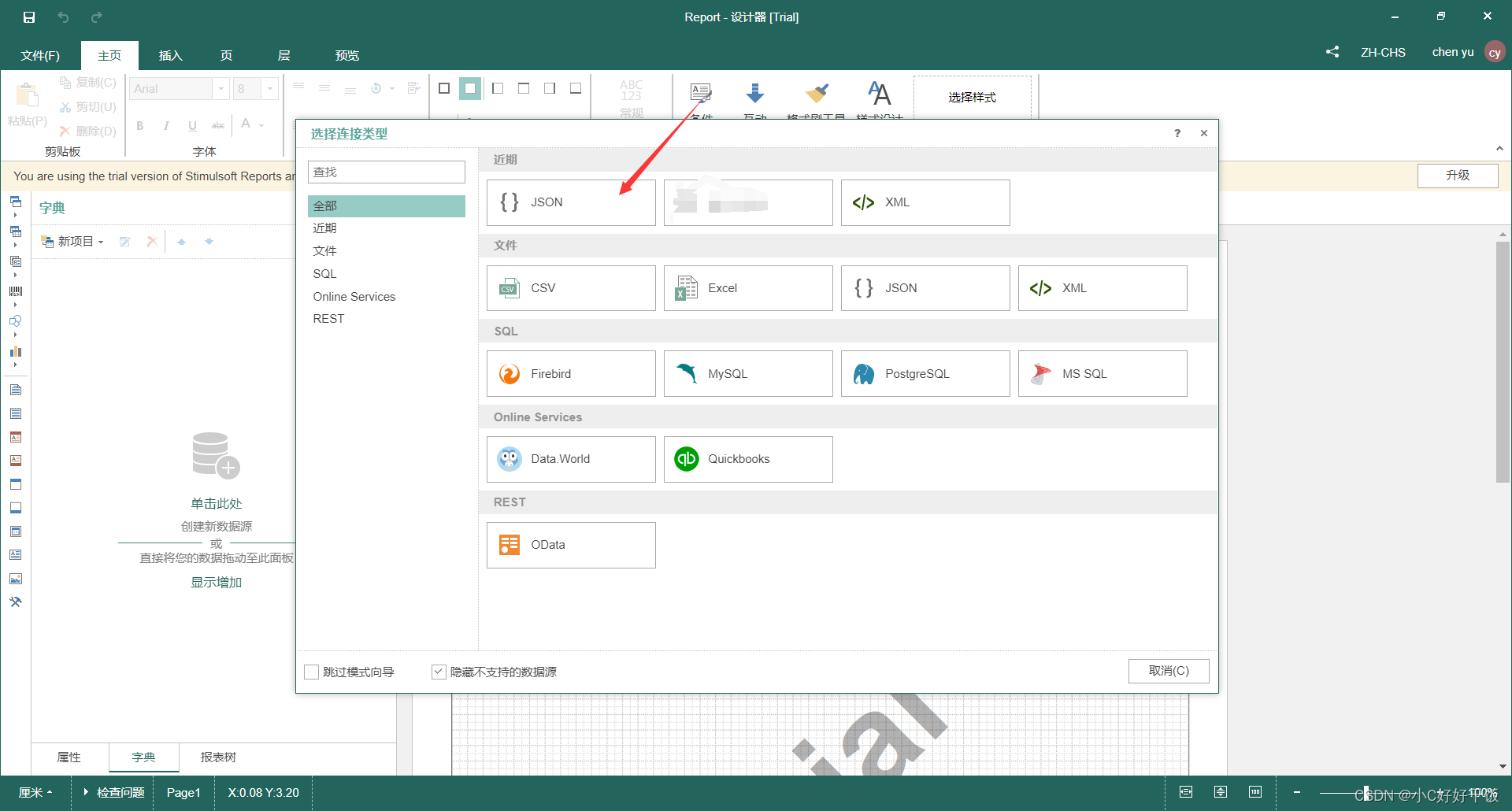Choose JSON tile in the file section
The image size is (1512, 811).
click(925, 288)
